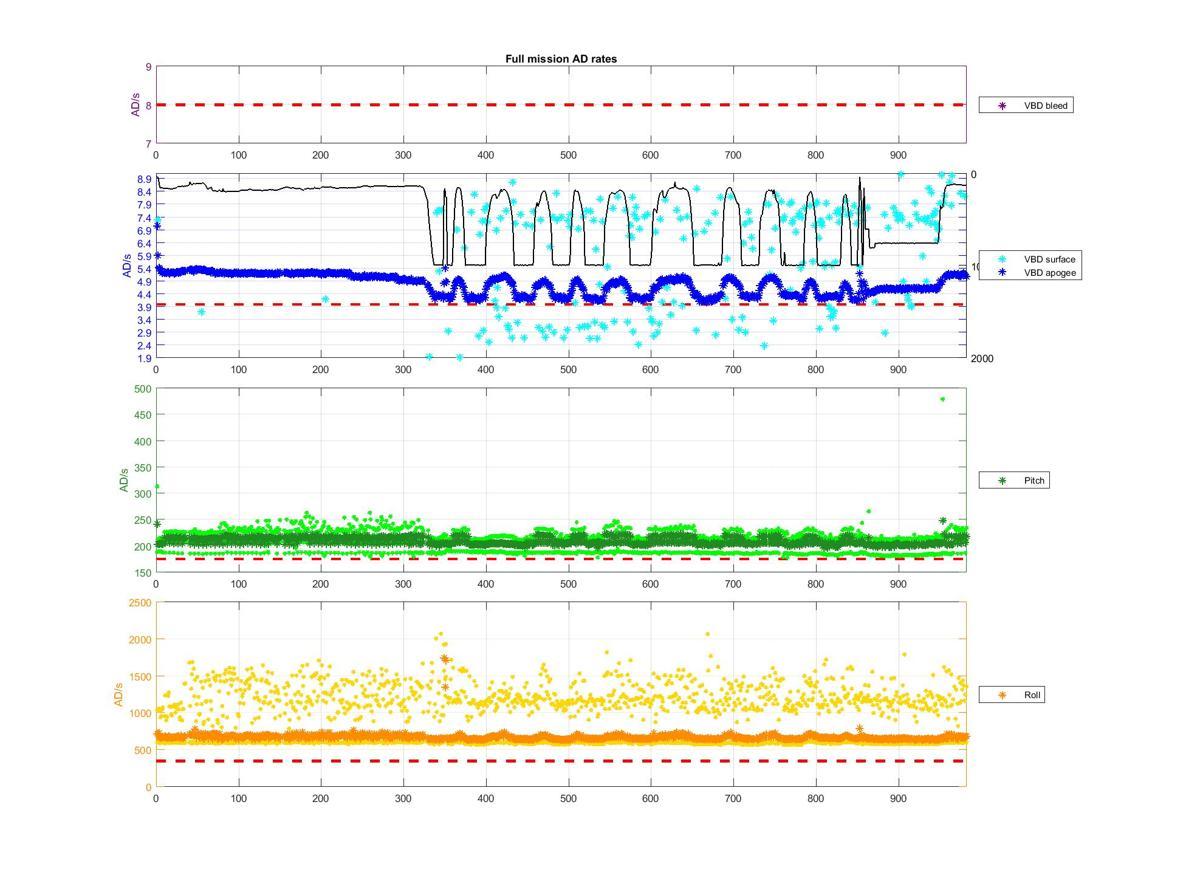Click the '2500' y-axis tick in Roll plot
Screen dimensions: 1200x885
tap(140, 602)
